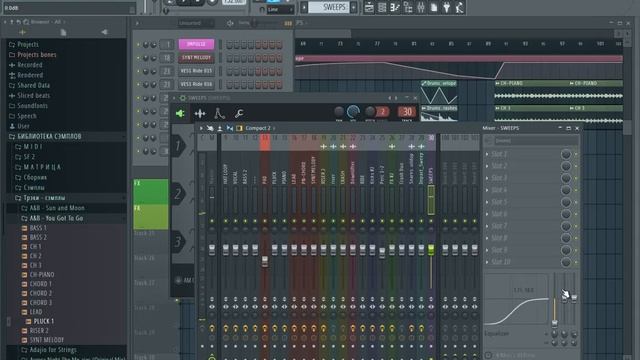Click the playlist timeline ruler at bar 77
This screenshot has width=640, height=360.
[x=377, y=44]
